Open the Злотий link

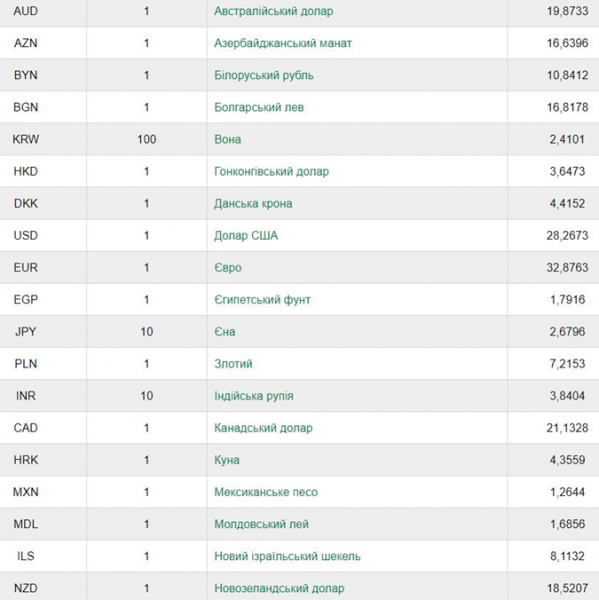(233, 364)
